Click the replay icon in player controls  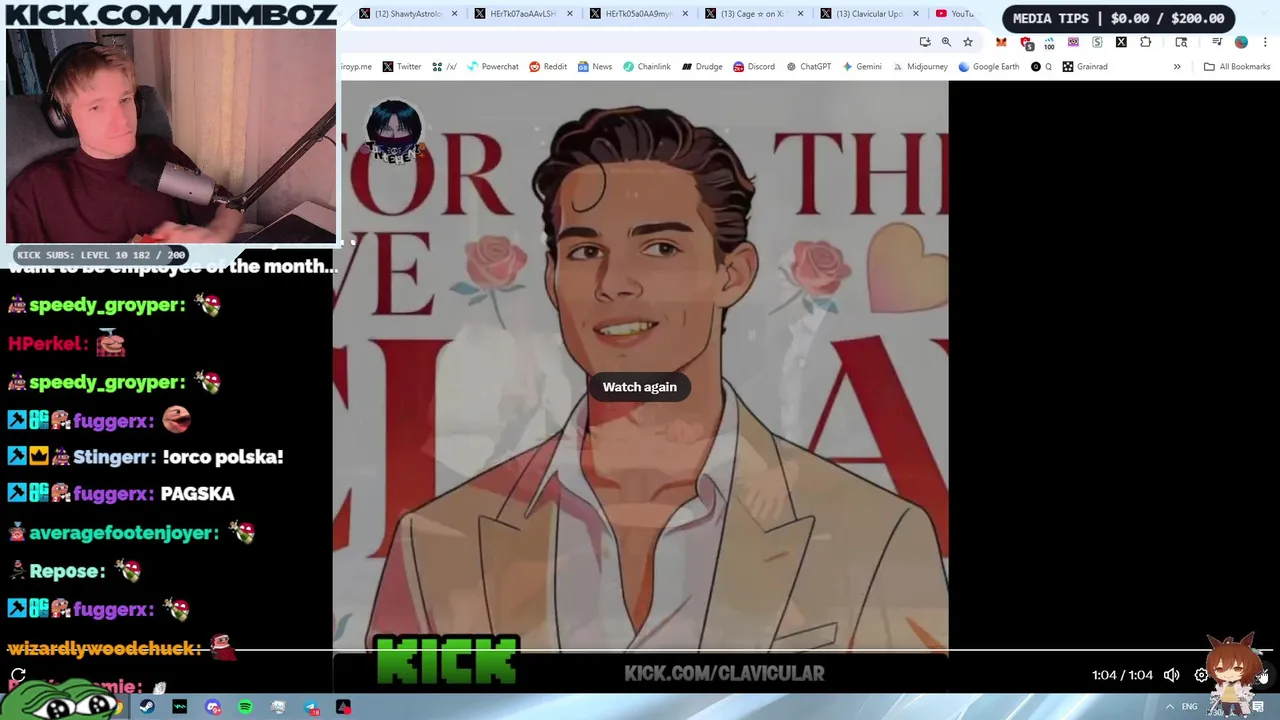pos(18,675)
